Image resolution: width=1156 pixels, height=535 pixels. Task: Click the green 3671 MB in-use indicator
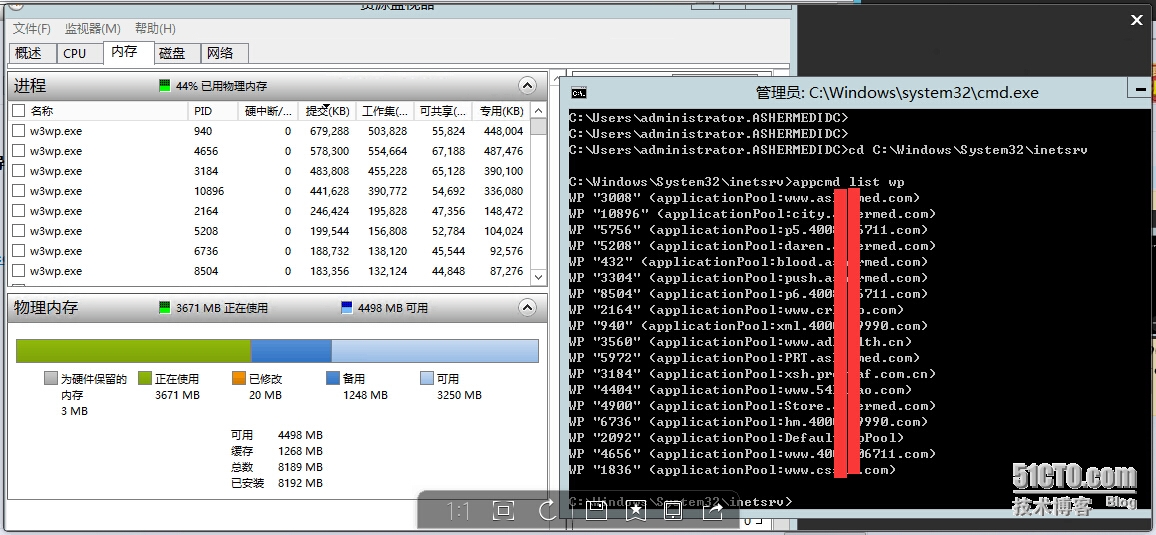pyautogui.click(x=165, y=307)
